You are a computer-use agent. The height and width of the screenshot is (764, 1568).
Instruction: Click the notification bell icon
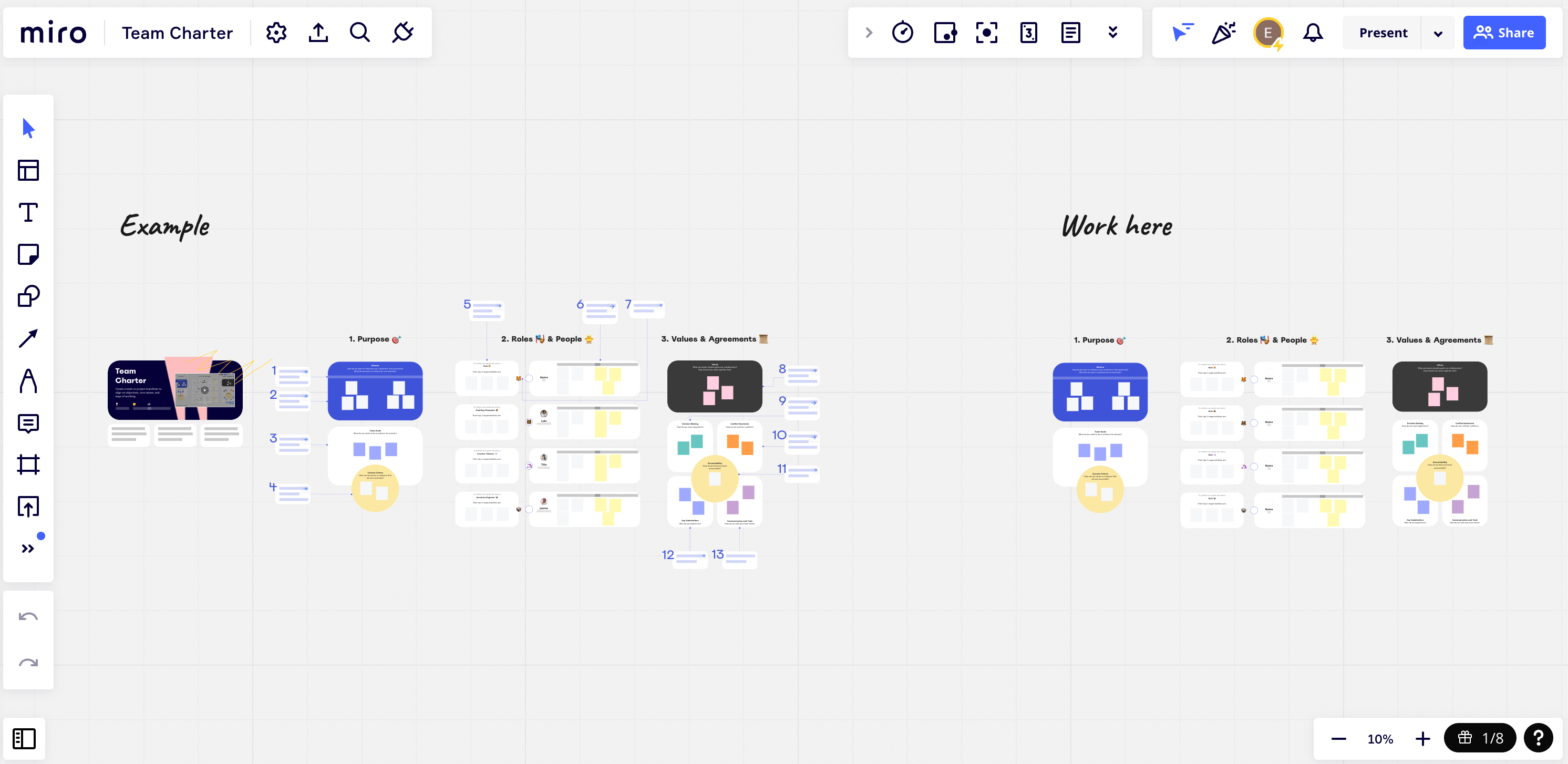click(1312, 33)
